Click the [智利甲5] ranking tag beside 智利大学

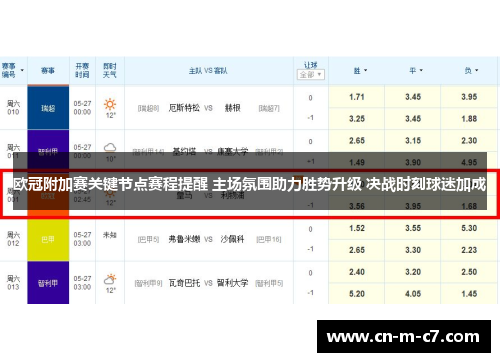[x=269, y=283]
